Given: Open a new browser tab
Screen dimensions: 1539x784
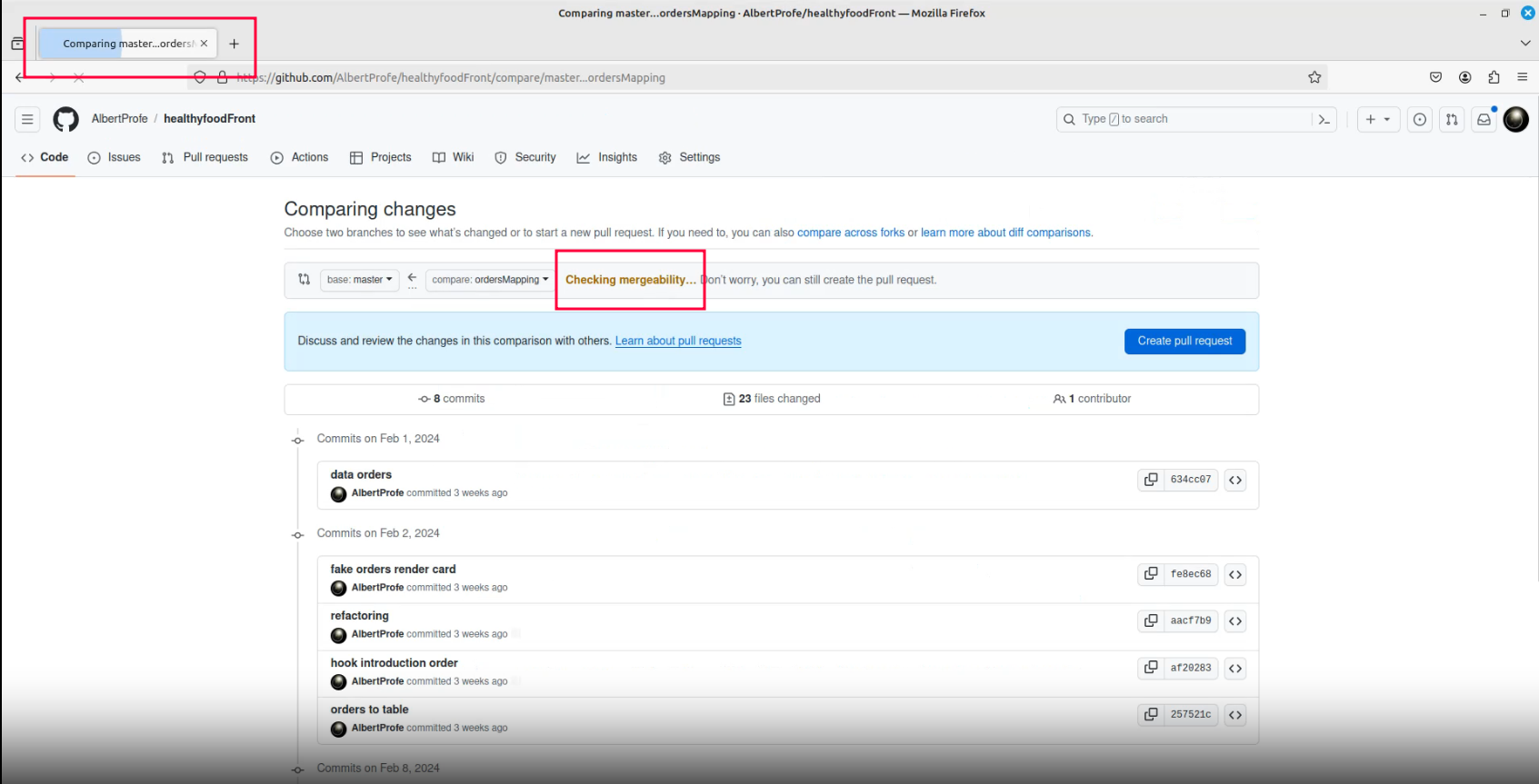Looking at the screenshot, I should click(234, 44).
